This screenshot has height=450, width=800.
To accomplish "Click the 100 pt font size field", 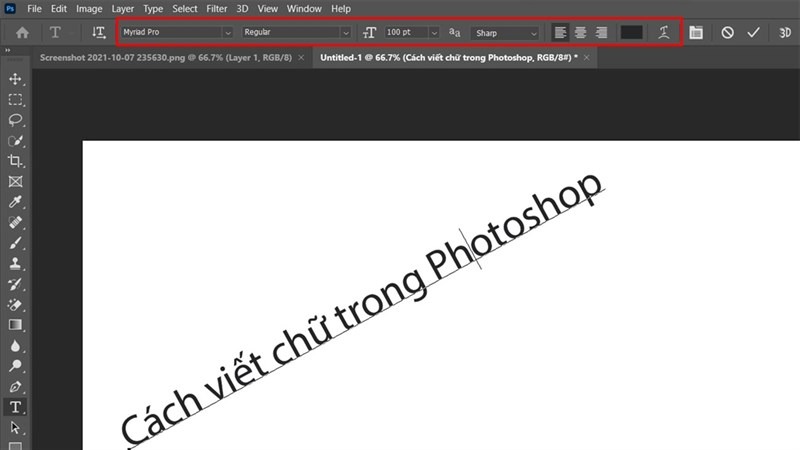I will 406,32.
